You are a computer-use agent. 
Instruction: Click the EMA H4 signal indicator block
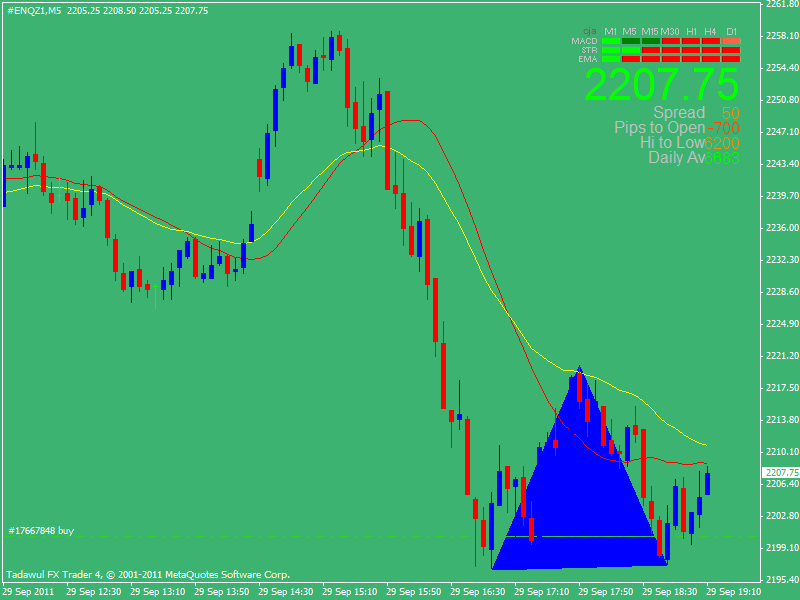[711, 59]
